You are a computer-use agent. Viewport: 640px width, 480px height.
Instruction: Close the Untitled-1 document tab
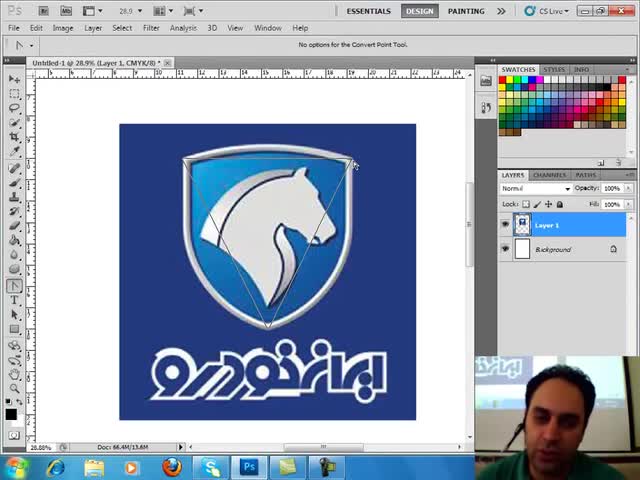(167, 63)
